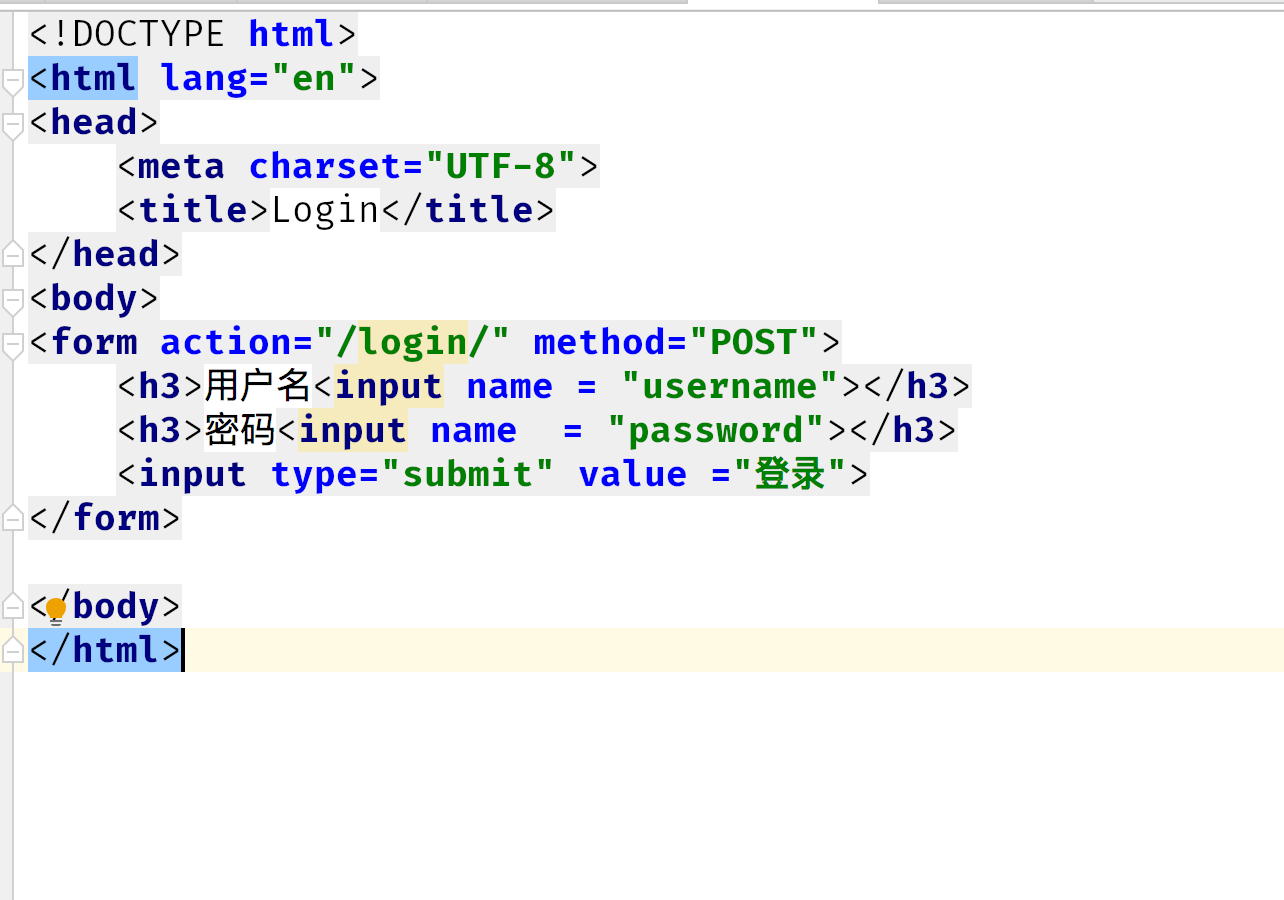The height and width of the screenshot is (900, 1284).
Task: Click the Login title text
Action: [326, 210]
